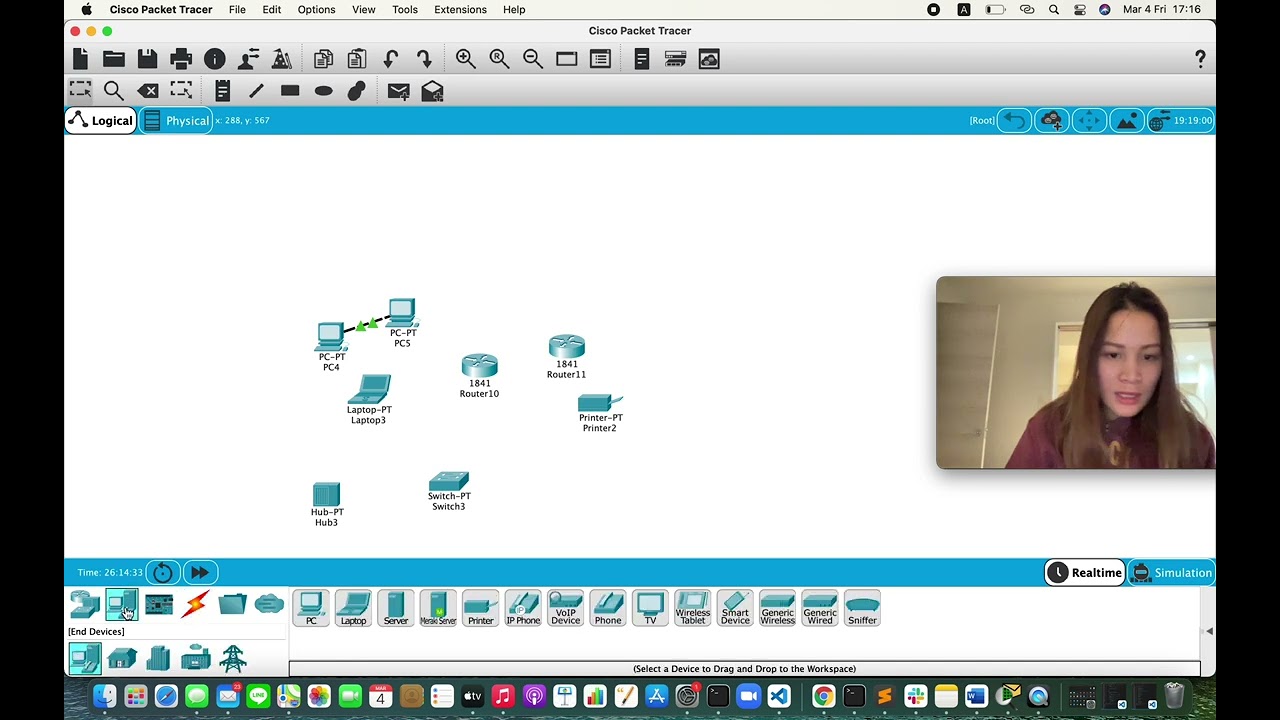Pick the Laptop device from palette
Screen dimensions: 1280x720
[x=353, y=609]
